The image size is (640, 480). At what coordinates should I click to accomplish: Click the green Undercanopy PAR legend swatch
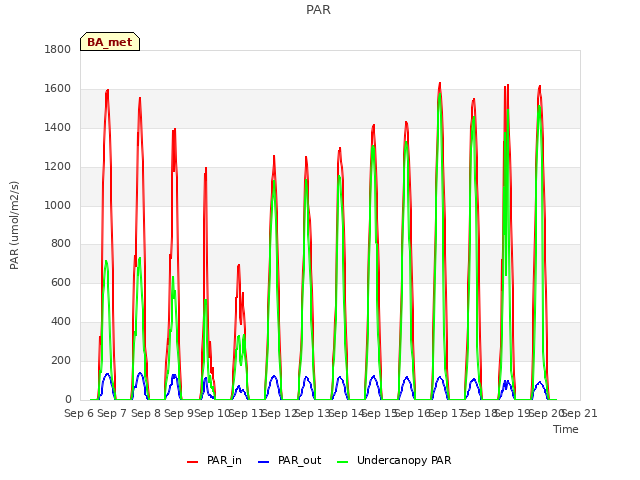point(343,462)
